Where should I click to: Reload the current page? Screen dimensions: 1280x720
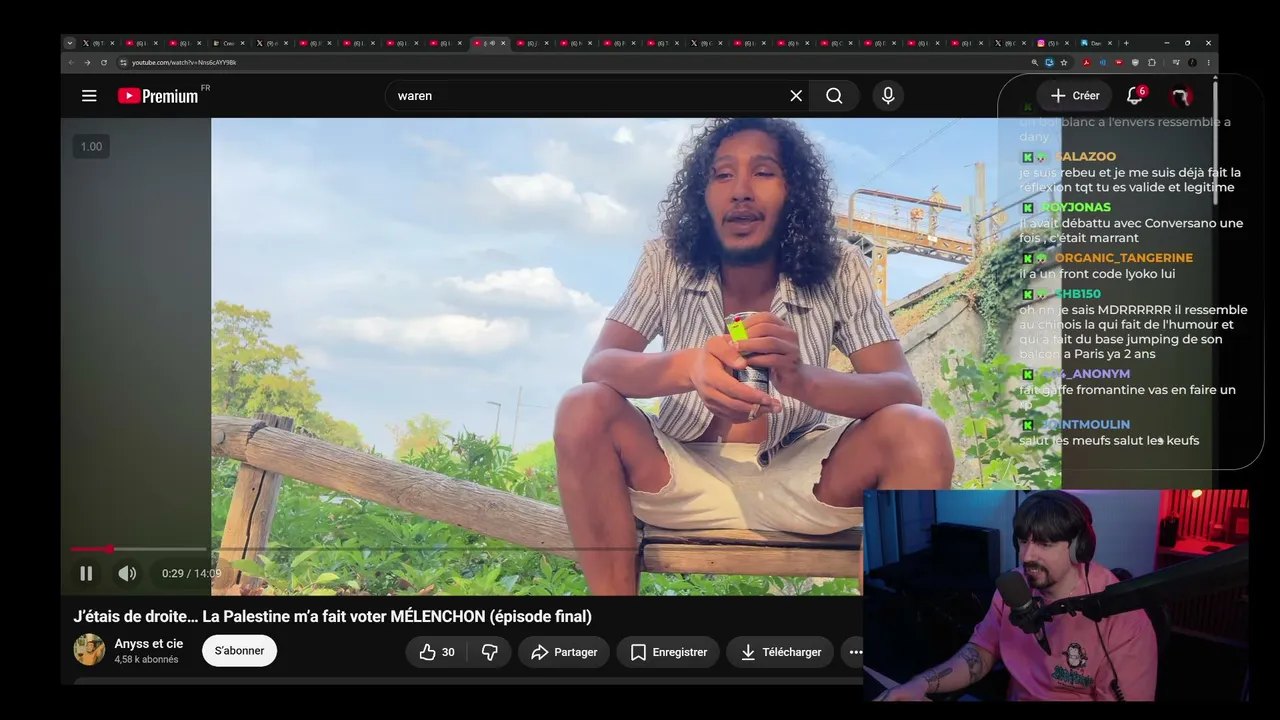pyautogui.click(x=103, y=62)
